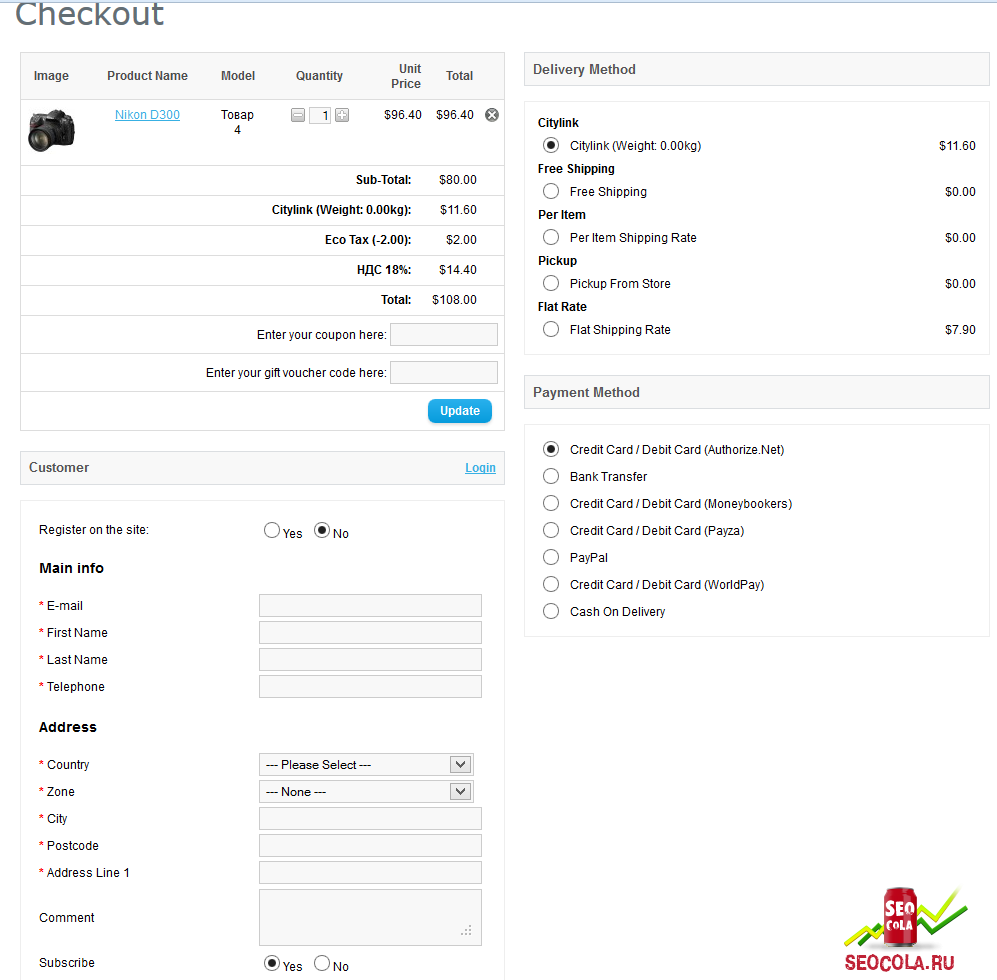Choose PayPal payment method
997x980 pixels.
click(551, 557)
